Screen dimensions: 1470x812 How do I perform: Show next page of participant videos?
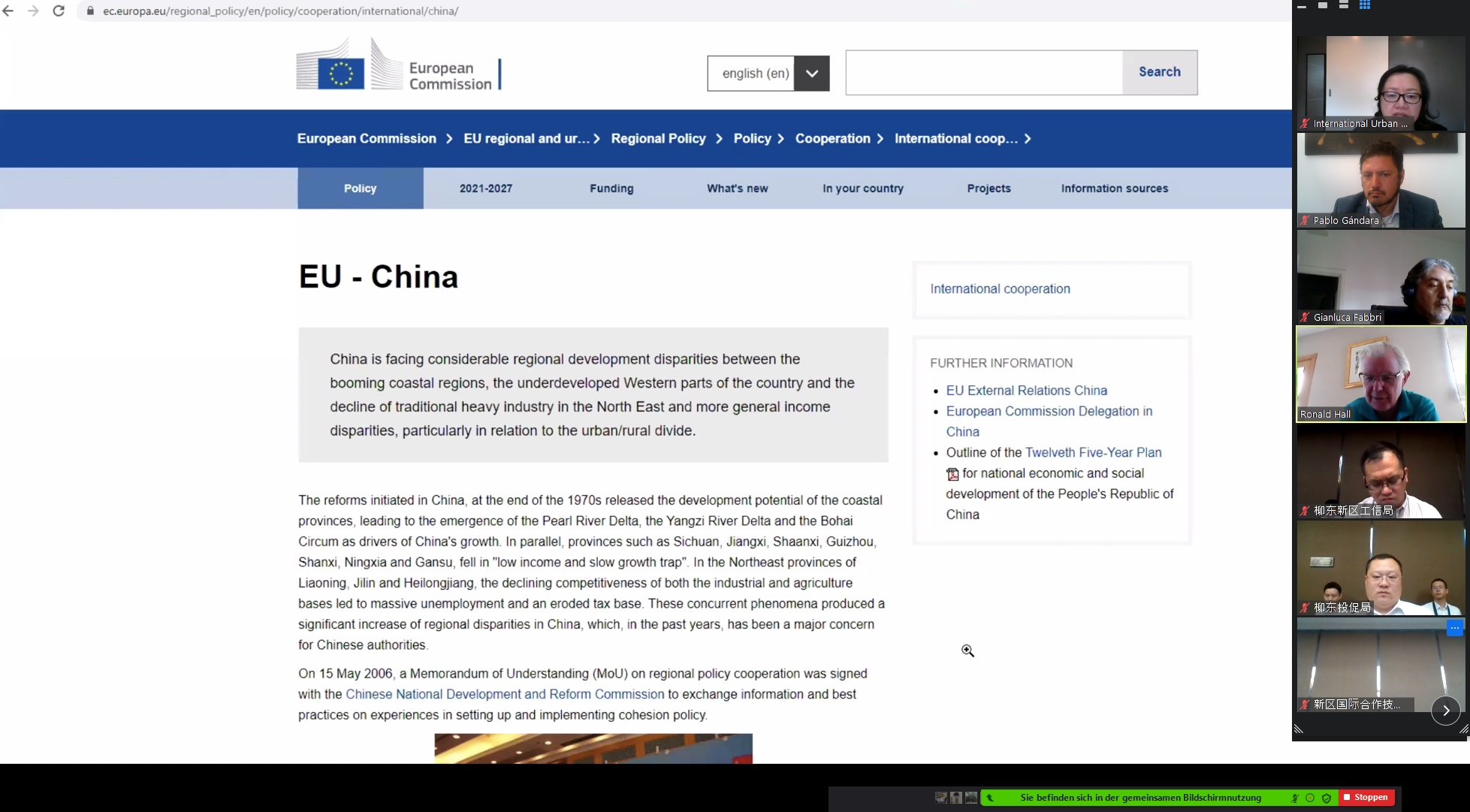(1445, 711)
